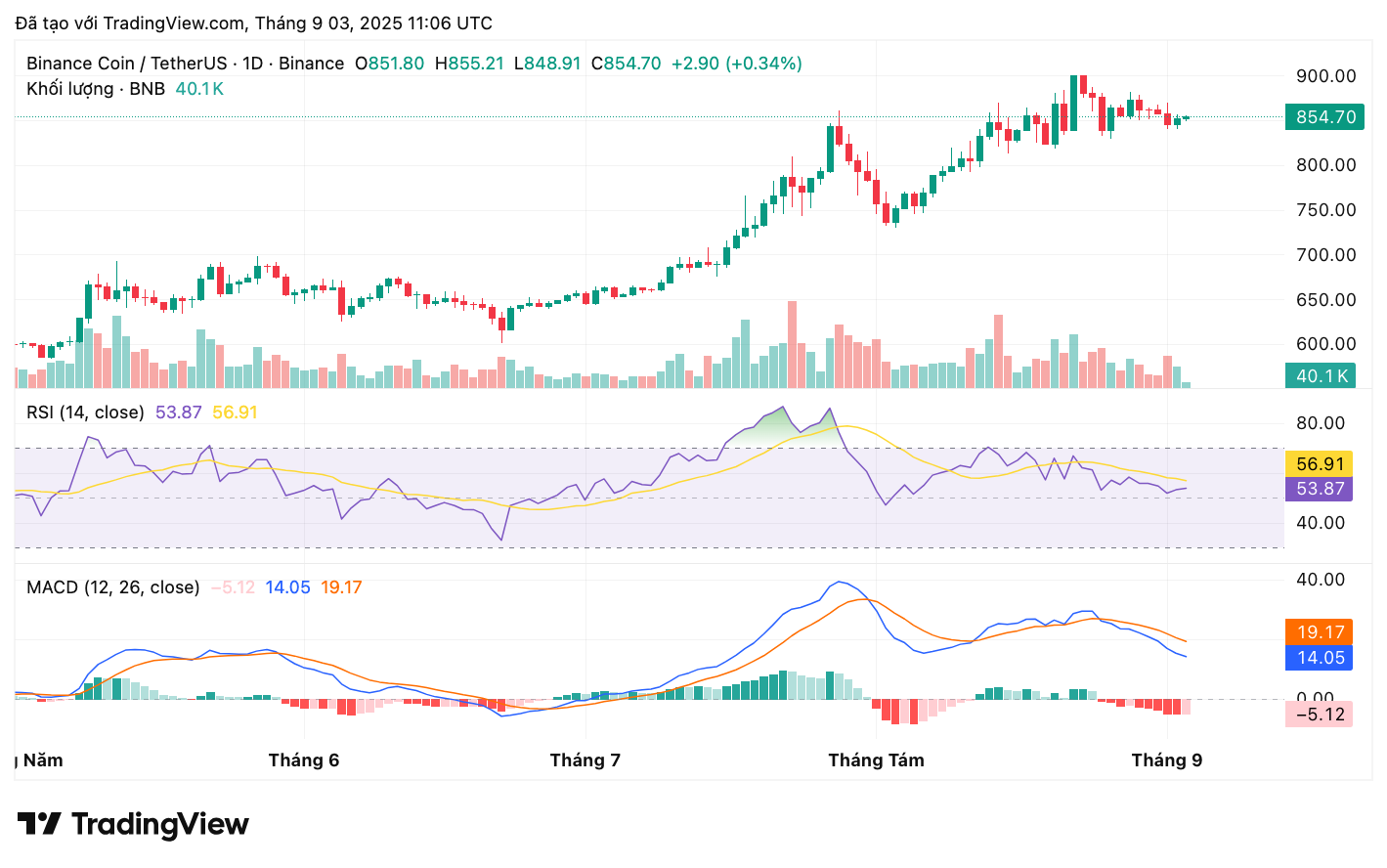This screenshot has width=1387, height=868.
Task: Click the orange 19.17 MACD signal axis tag
Action: tap(1321, 632)
